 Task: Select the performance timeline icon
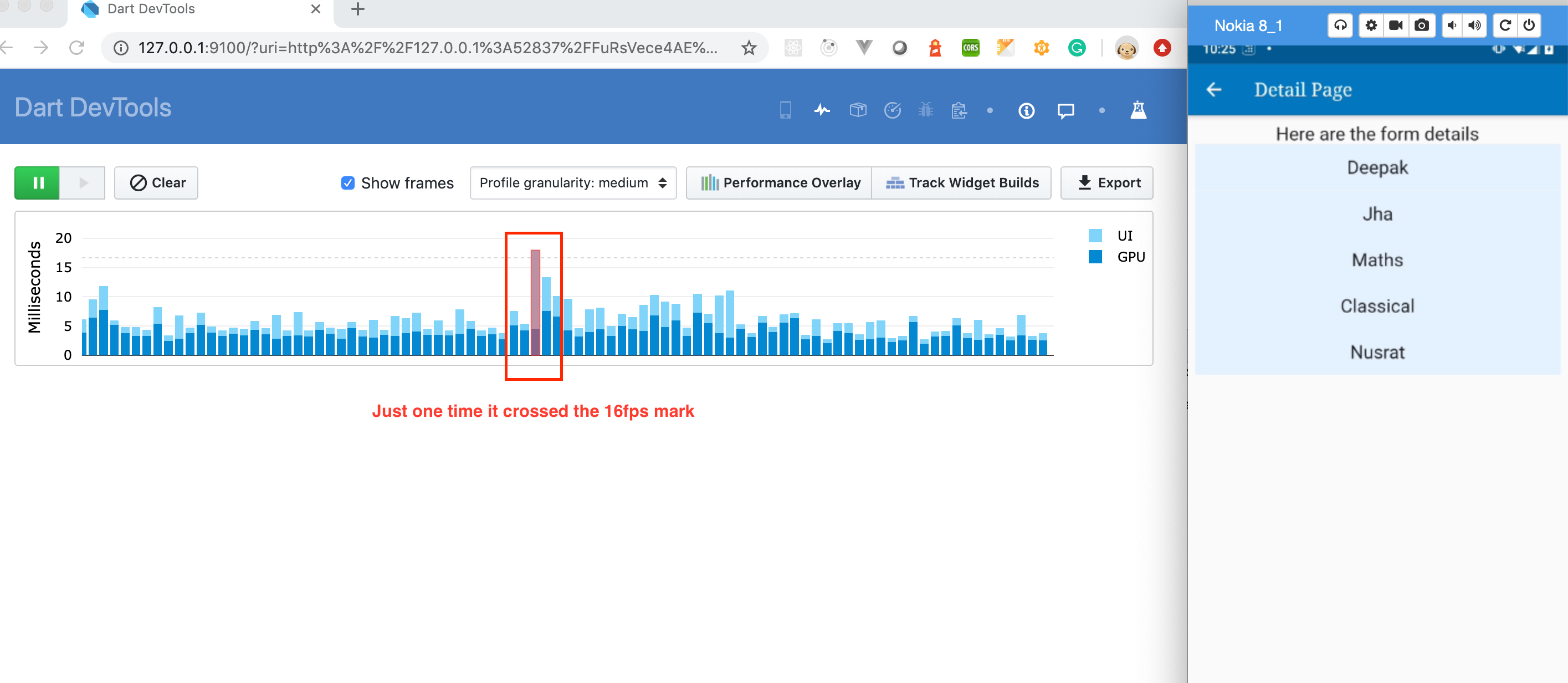point(821,110)
